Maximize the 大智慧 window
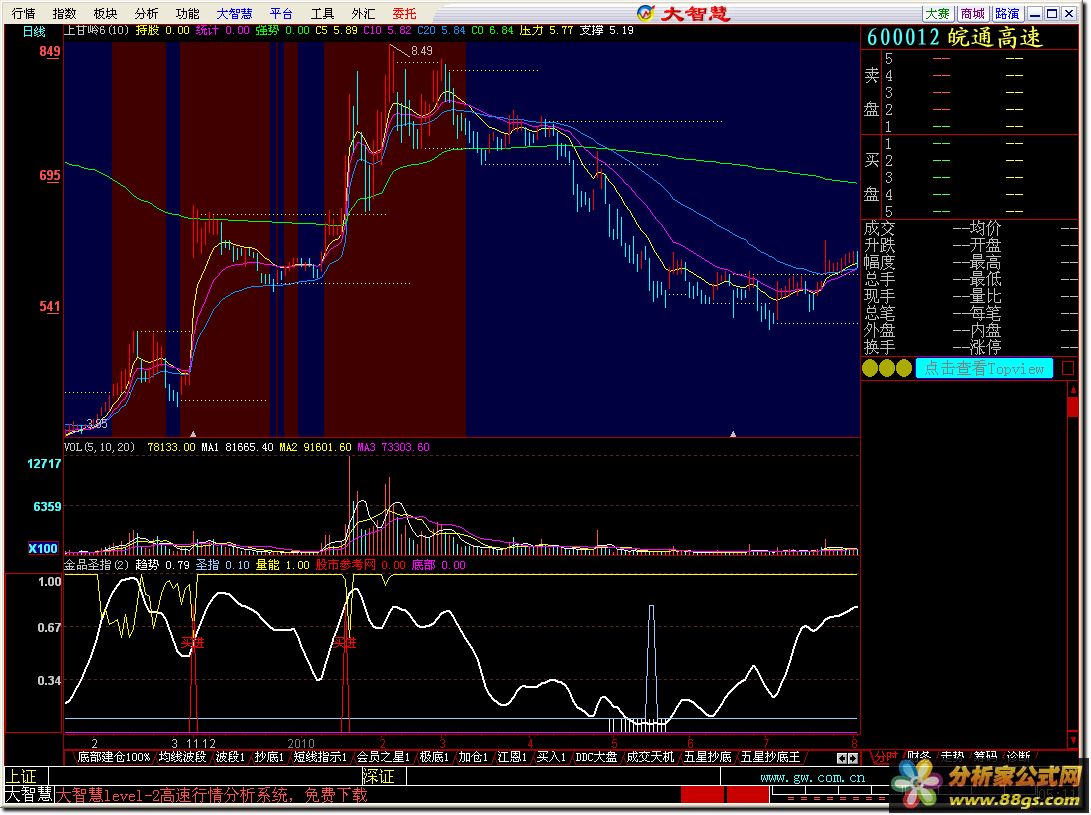Screen dimensions: 1091x815 (x=1052, y=14)
